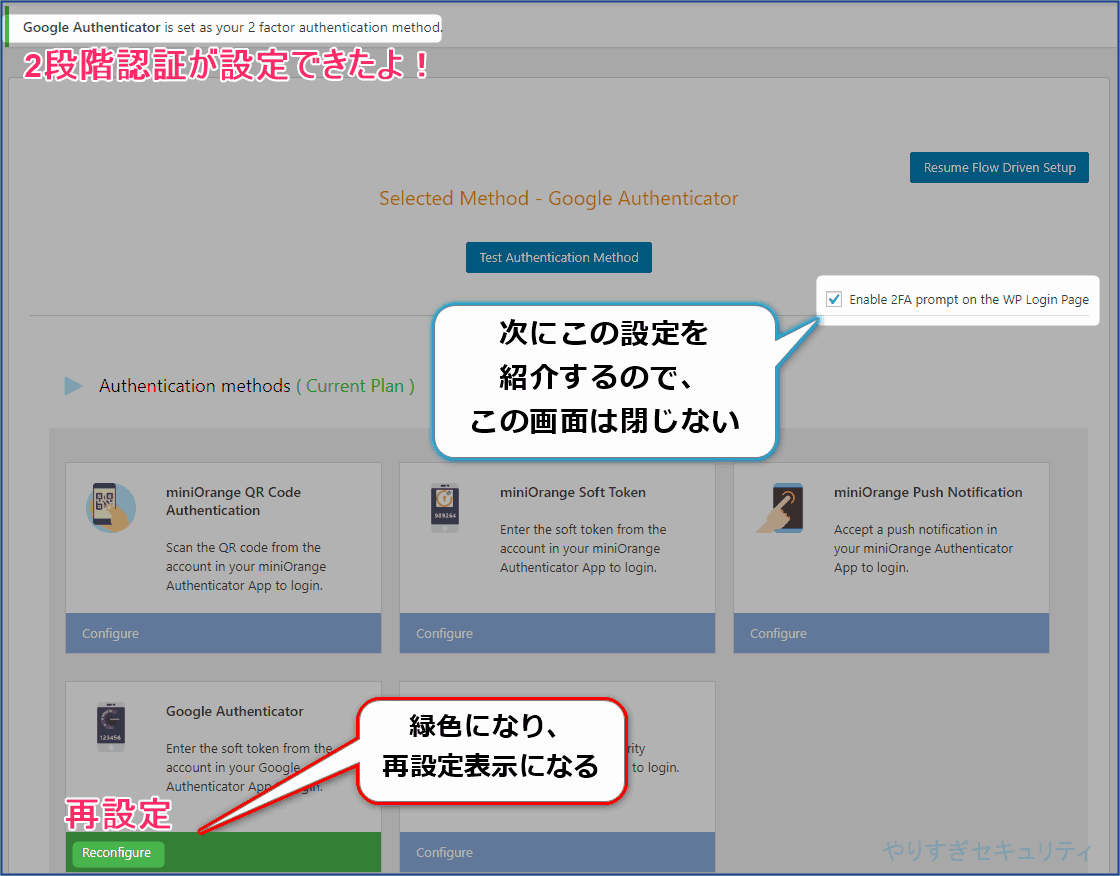Toggle Enable 2FA prompt on WP Login Page

(834, 299)
